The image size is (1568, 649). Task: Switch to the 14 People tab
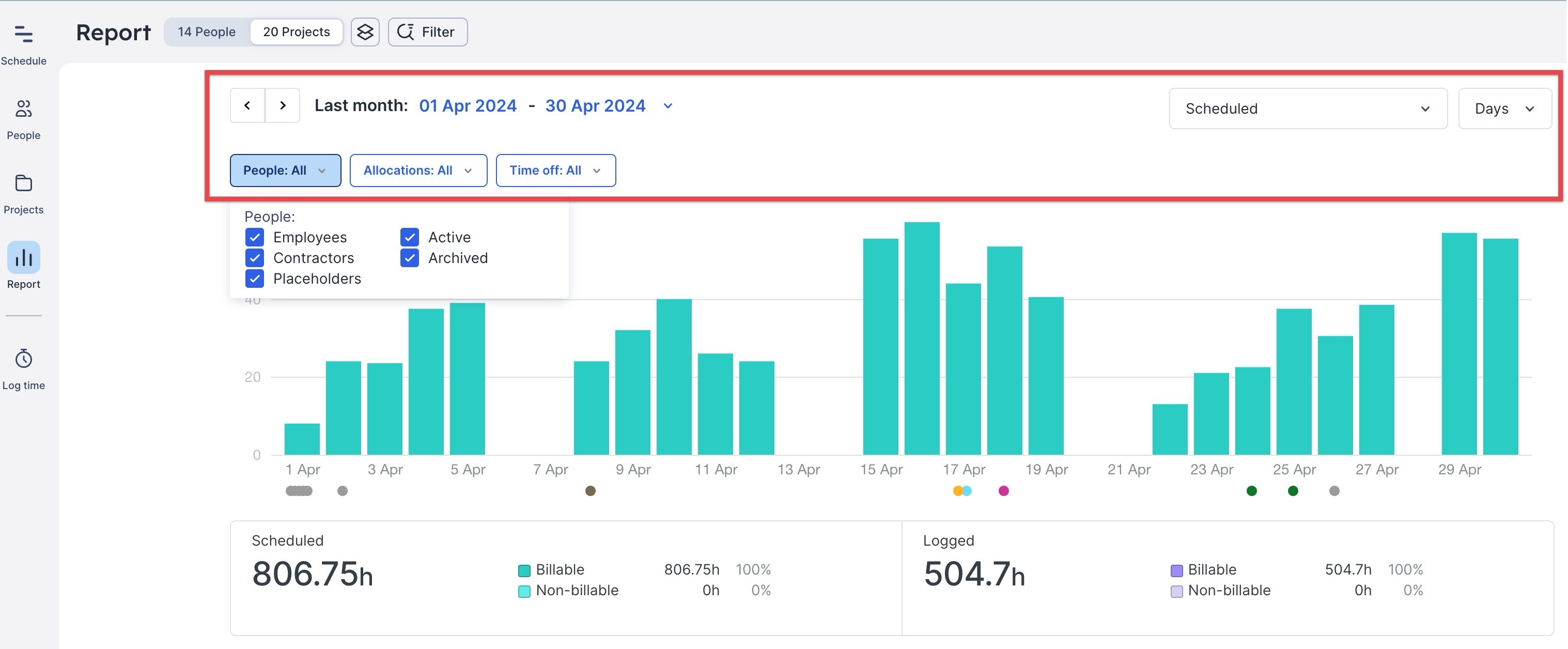pyautogui.click(x=206, y=32)
